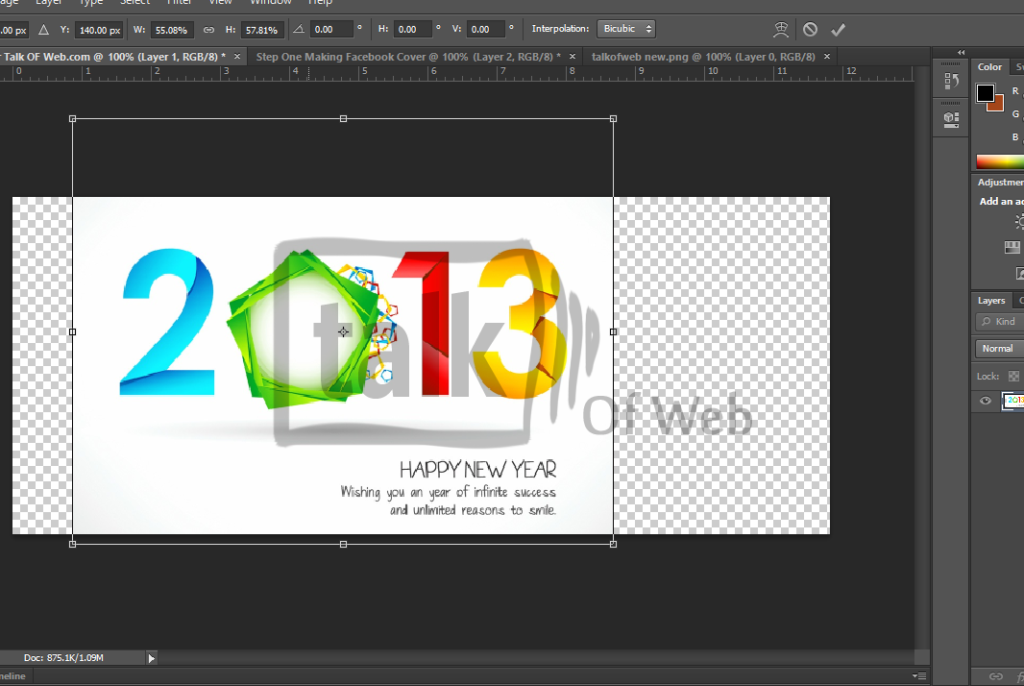The image size is (1024, 686).
Task: Open the History panel icon
Action: pos(952,81)
